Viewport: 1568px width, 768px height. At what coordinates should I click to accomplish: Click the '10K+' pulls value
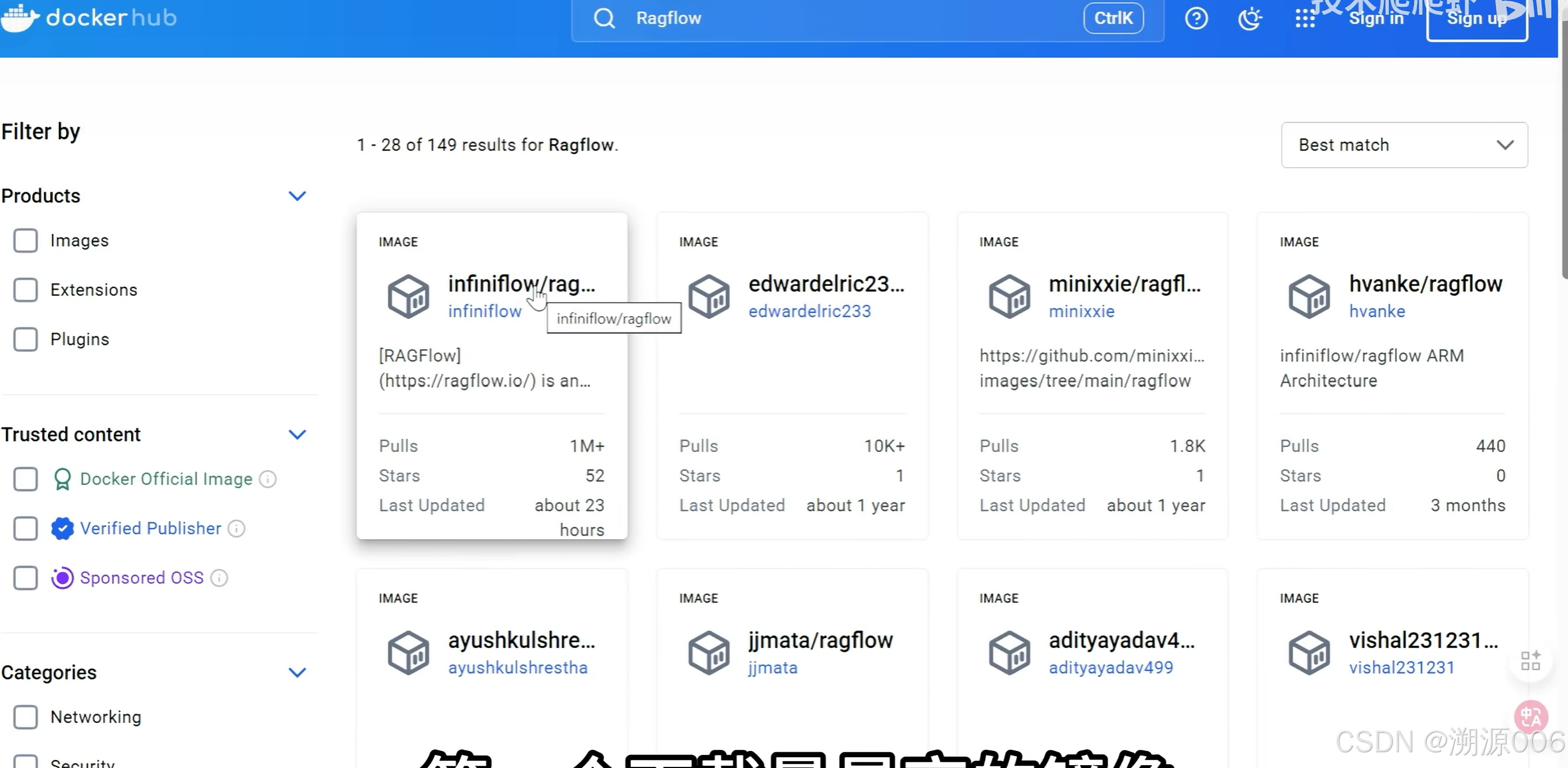coord(885,447)
